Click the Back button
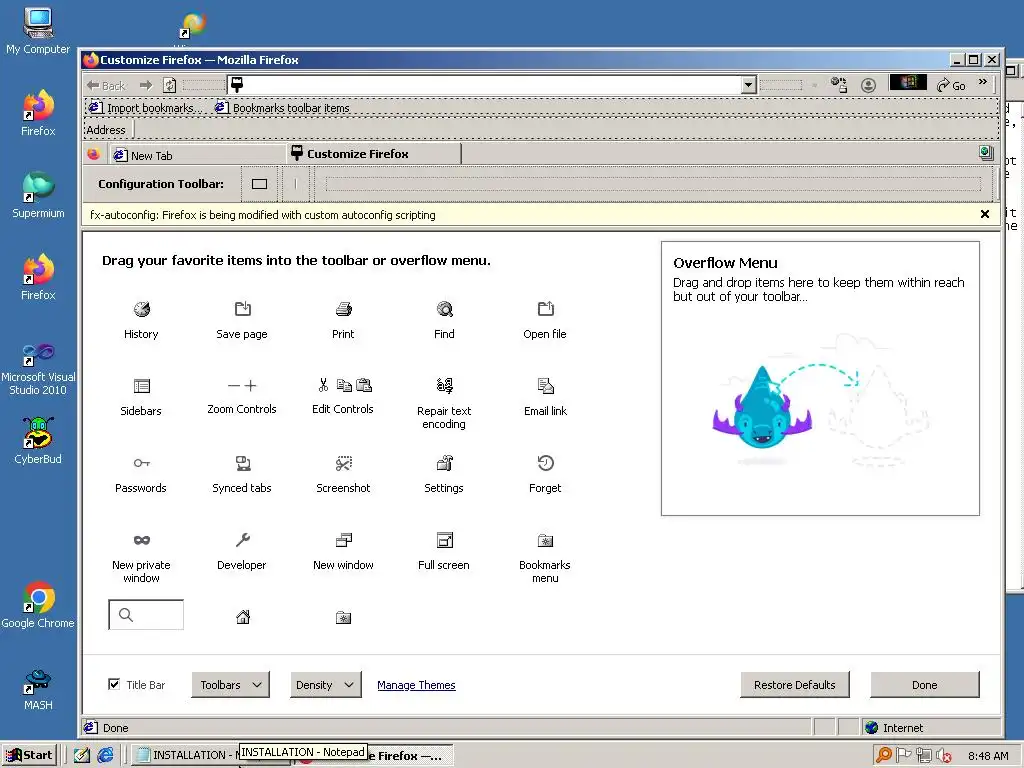The height and width of the screenshot is (768, 1024). (106, 85)
